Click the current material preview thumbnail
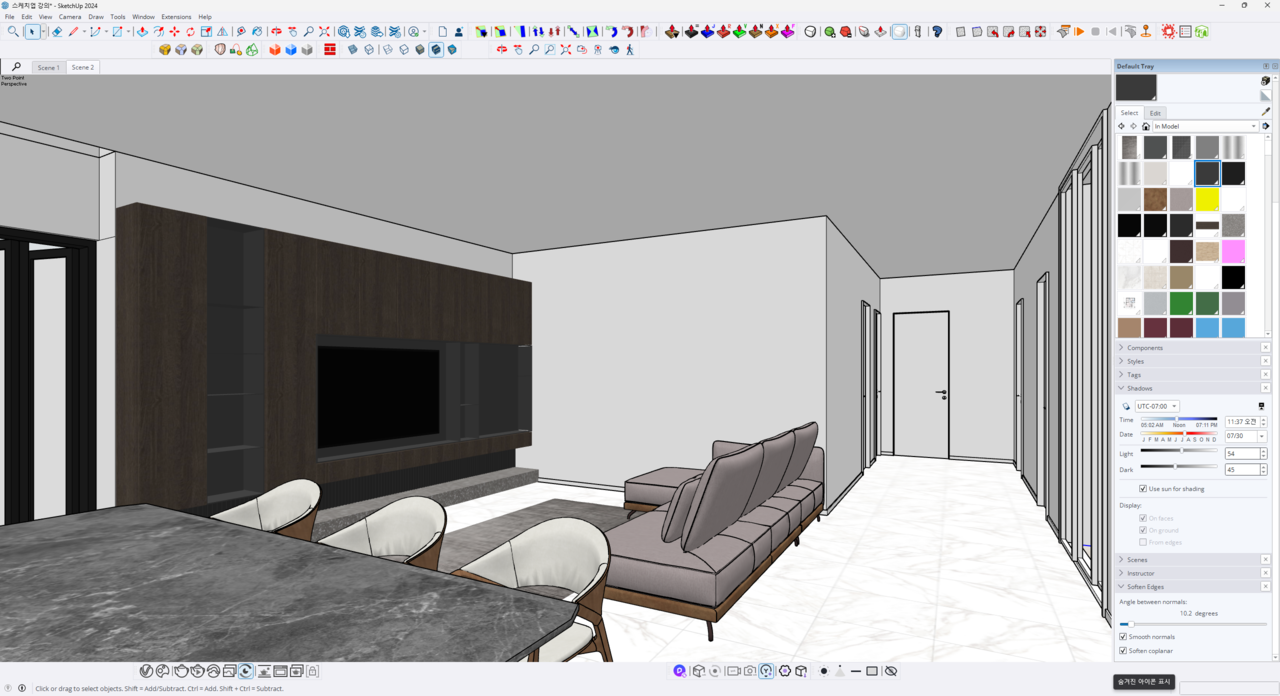Viewport: 1280px width, 696px height. pos(1136,87)
